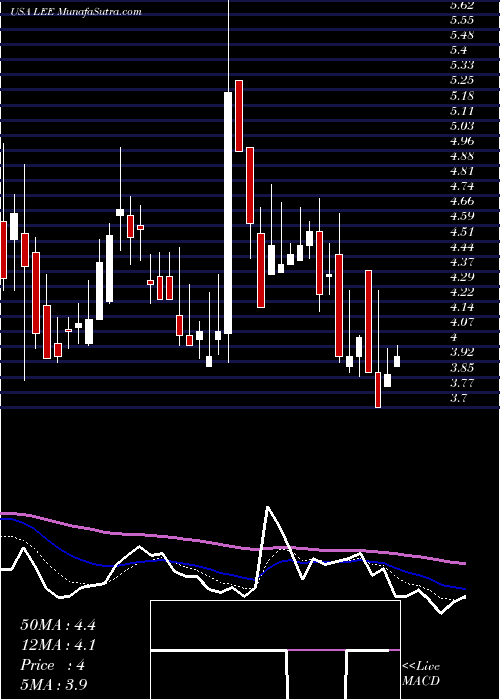Click the '12MA : 4.1' indicator text
The width and height of the screenshot is (500, 700).
[x=58, y=645]
